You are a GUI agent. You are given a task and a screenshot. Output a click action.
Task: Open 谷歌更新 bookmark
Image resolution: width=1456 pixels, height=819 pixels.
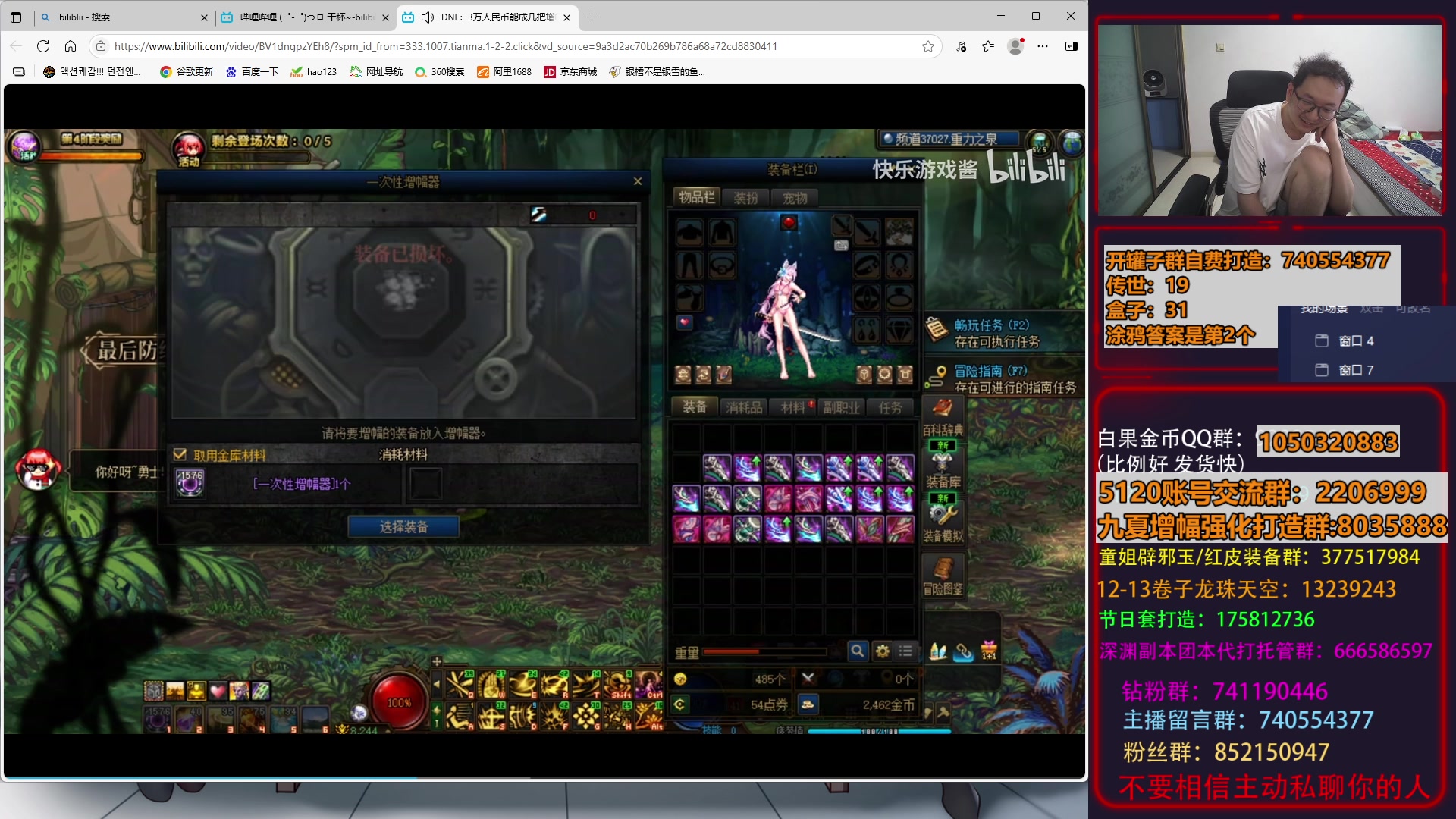(x=187, y=72)
